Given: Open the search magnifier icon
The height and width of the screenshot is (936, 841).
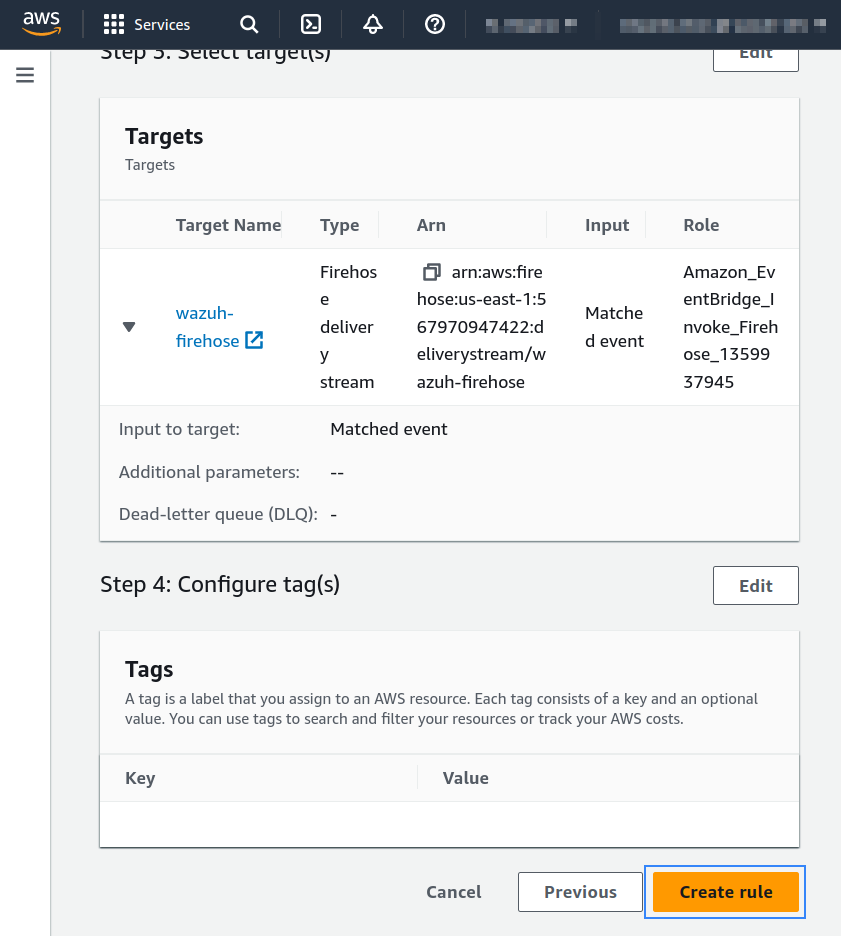Looking at the screenshot, I should click(x=249, y=24).
